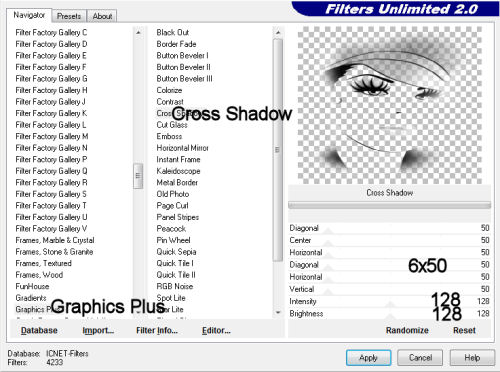Image resolution: width=500 pixels, height=372 pixels.
Task: Click the Cancel button
Action: 420,358
